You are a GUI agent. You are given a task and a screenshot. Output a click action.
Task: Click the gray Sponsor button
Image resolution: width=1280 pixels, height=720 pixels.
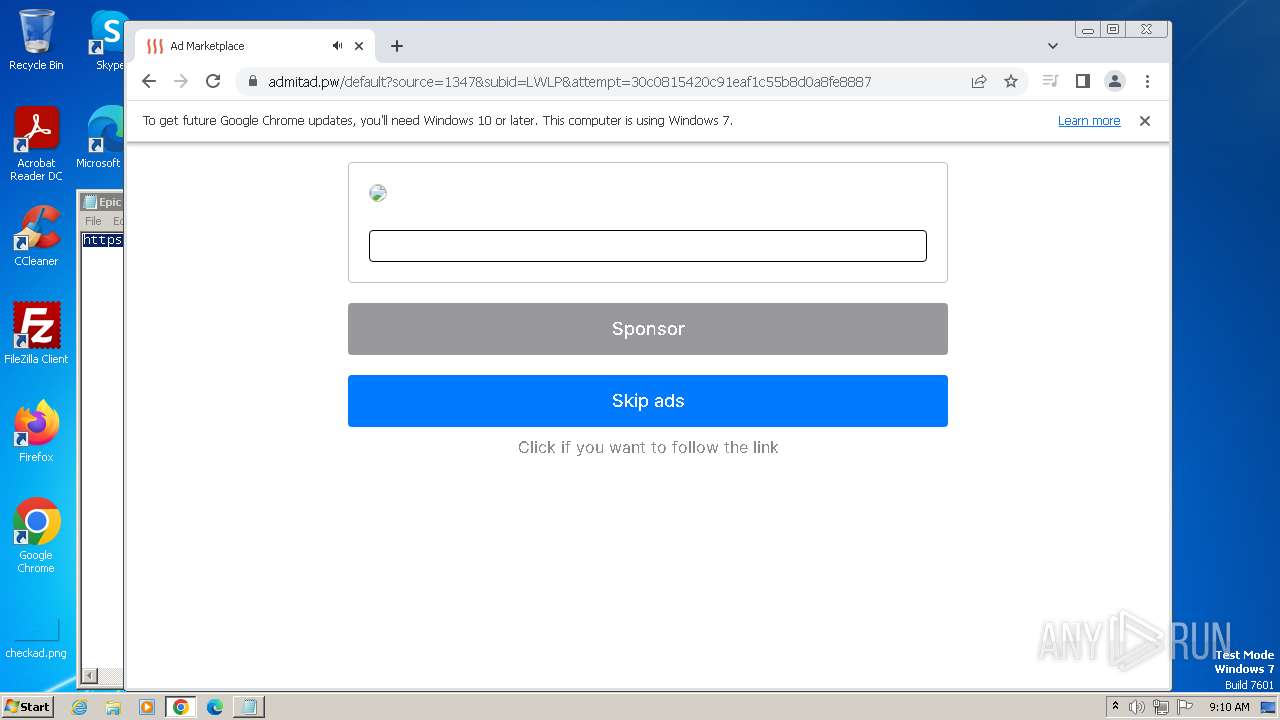[648, 329]
